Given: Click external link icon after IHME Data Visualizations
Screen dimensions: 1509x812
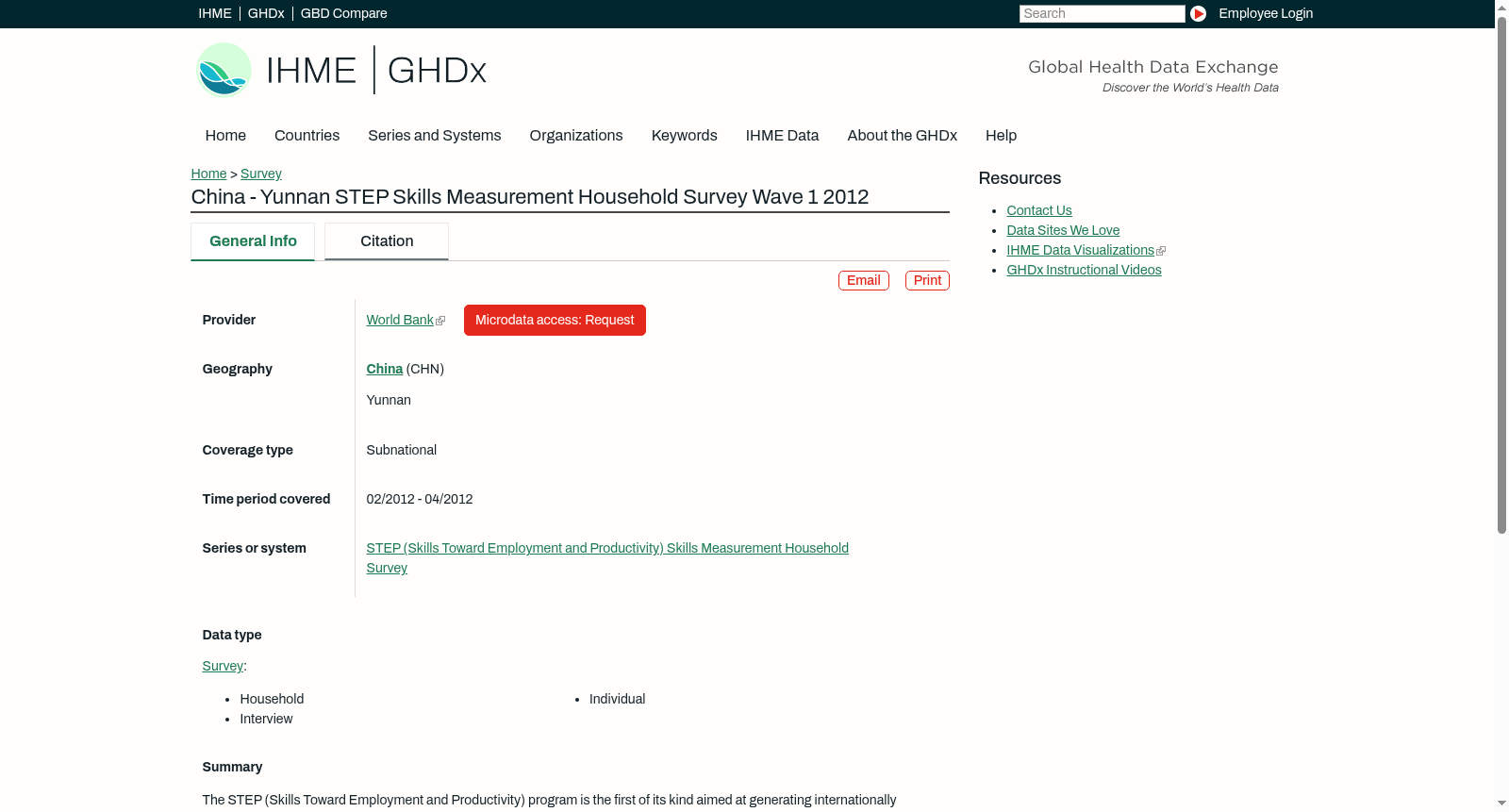Looking at the screenshot, I should [1161, 251].
